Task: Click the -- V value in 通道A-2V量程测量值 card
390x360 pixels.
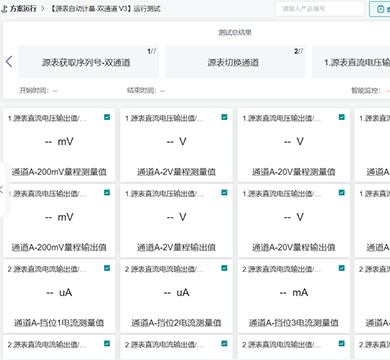Action: (x=176, y=142)
